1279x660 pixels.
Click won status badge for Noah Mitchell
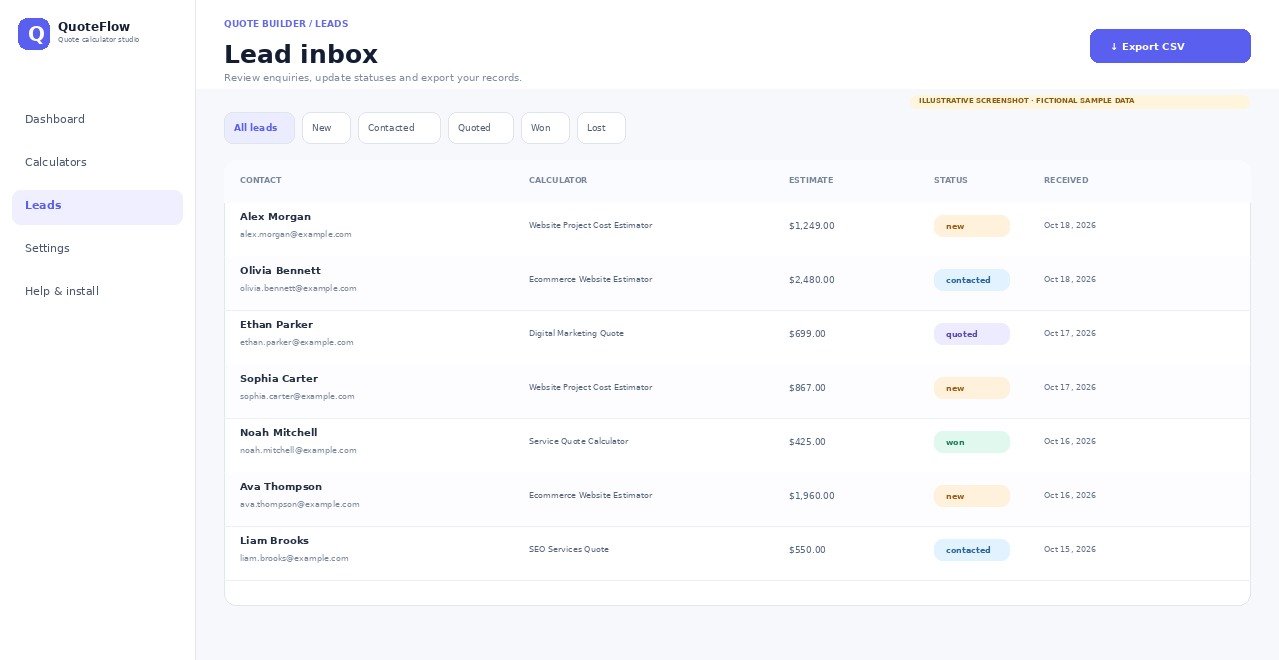pyautogui.click(x=972, y=442)
